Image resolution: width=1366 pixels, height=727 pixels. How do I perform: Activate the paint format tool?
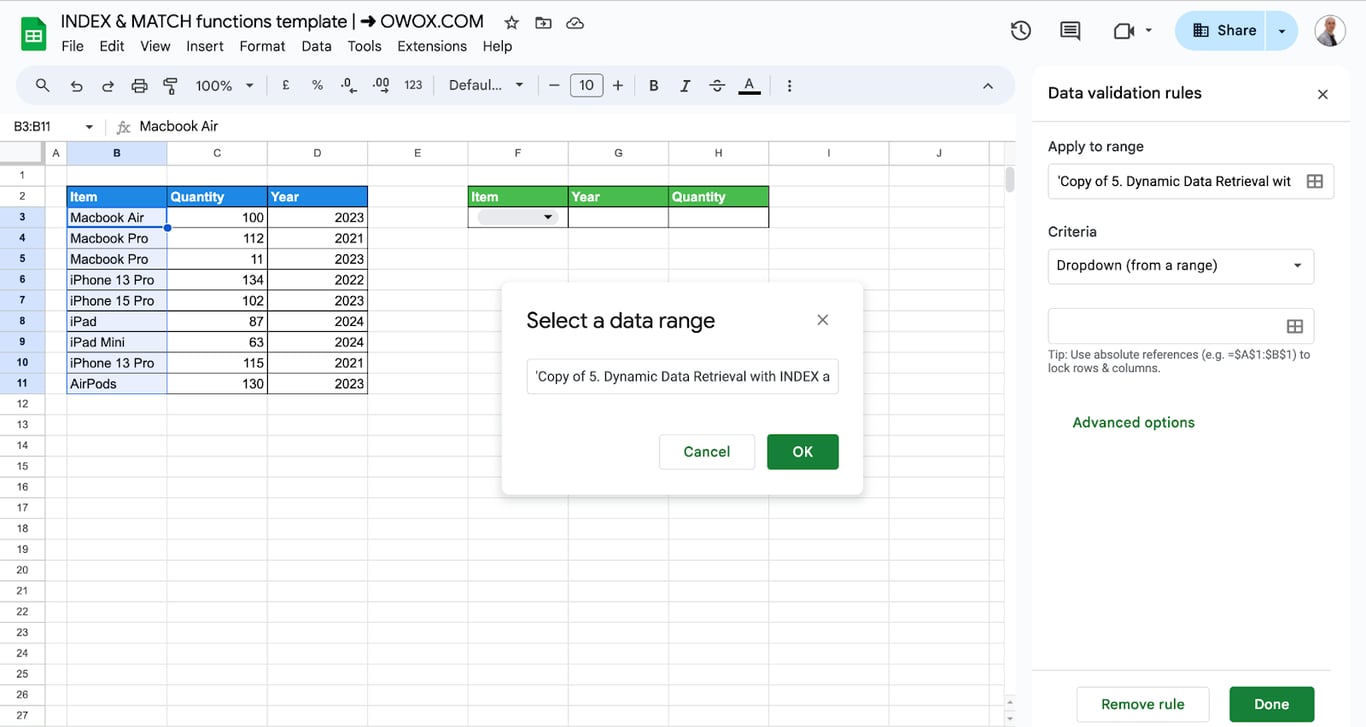point(170,86)
